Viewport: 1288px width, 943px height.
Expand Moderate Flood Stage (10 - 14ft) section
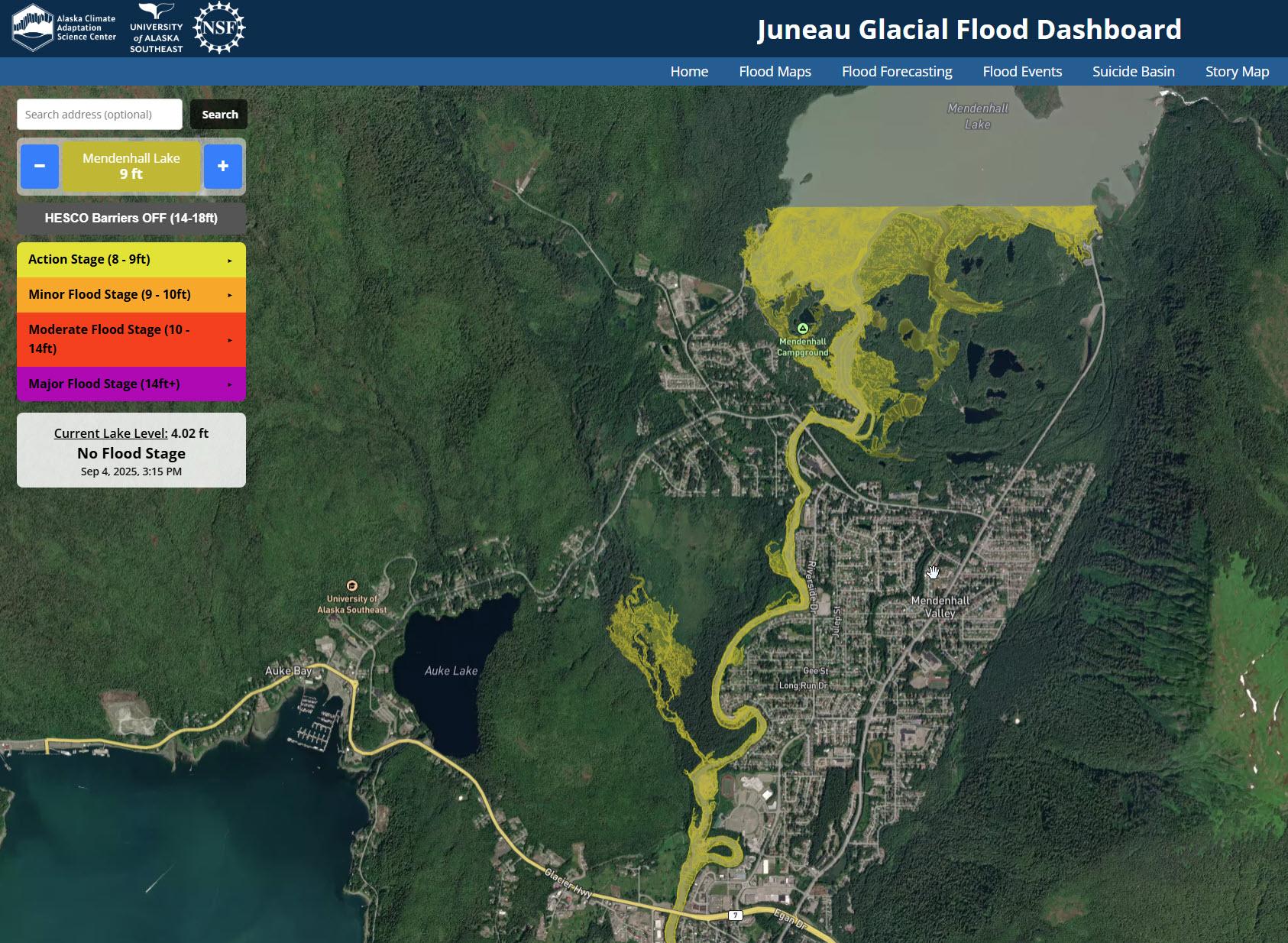131,339
